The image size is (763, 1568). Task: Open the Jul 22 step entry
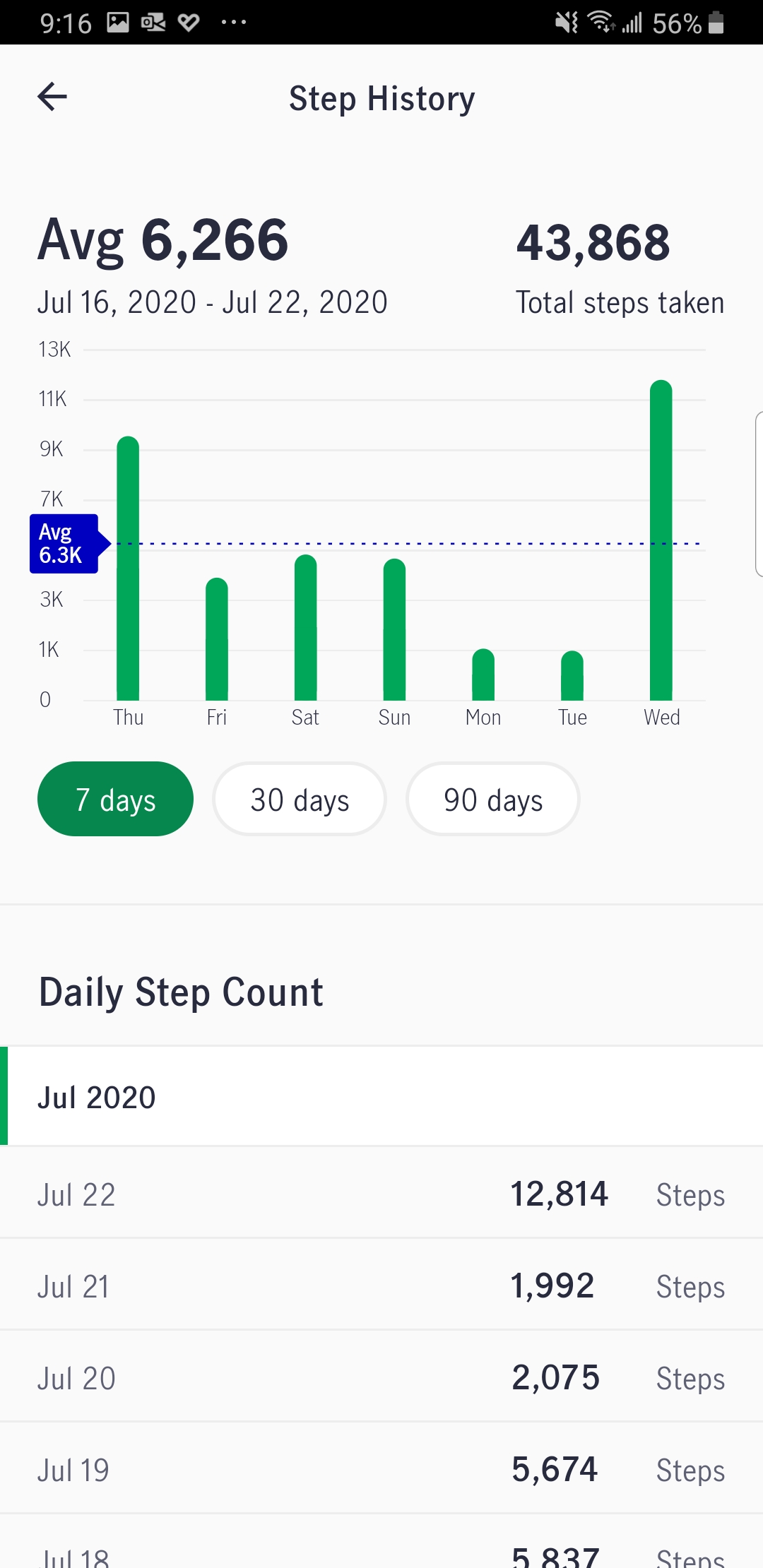[x=381, y=1193]
